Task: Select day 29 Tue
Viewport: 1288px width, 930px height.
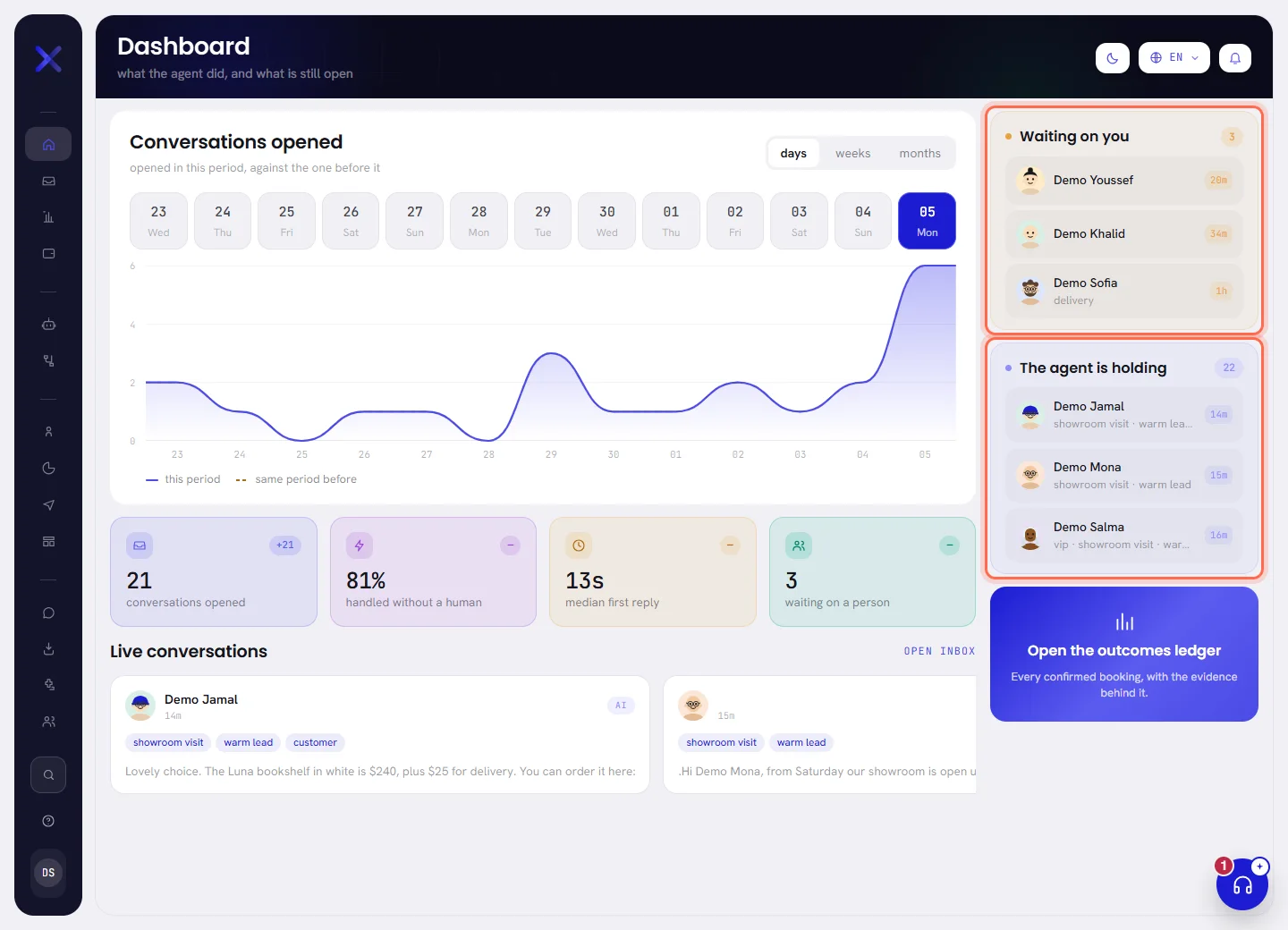Action: pos(543,221)
